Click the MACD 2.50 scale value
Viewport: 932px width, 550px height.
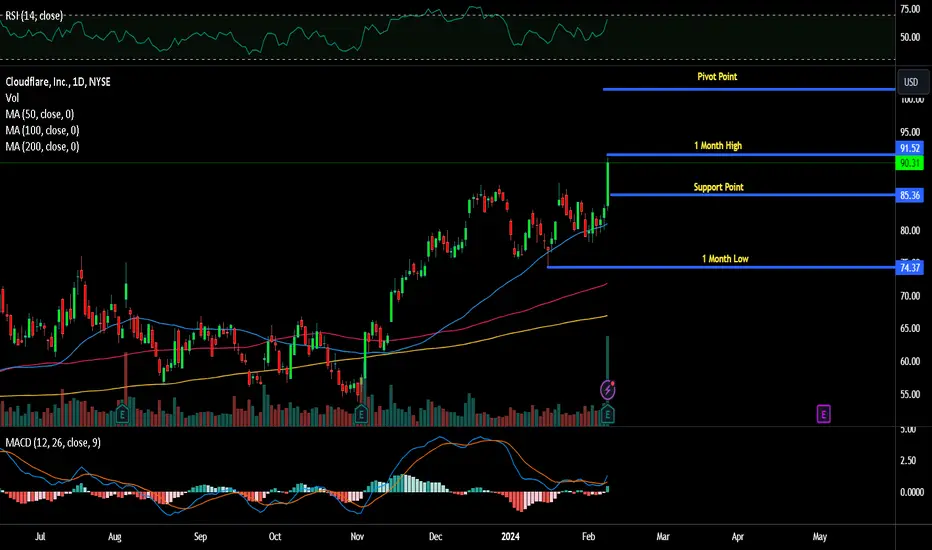(908, 460)
